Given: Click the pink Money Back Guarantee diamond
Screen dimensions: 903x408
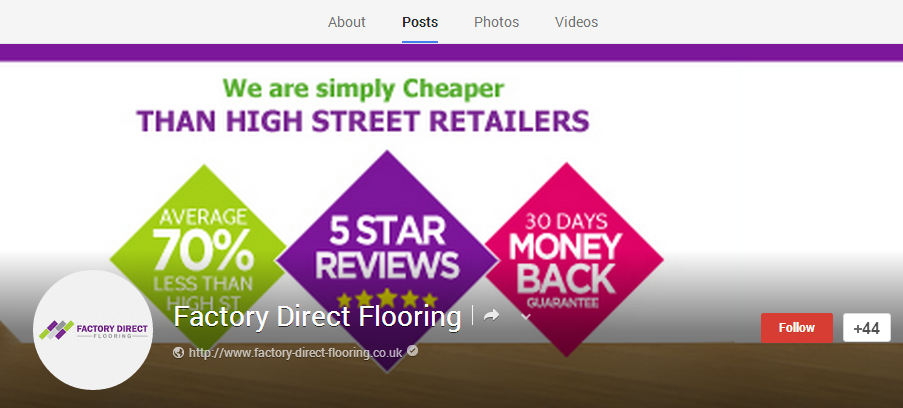Looking at the screenshot, I should pos(574,259).
